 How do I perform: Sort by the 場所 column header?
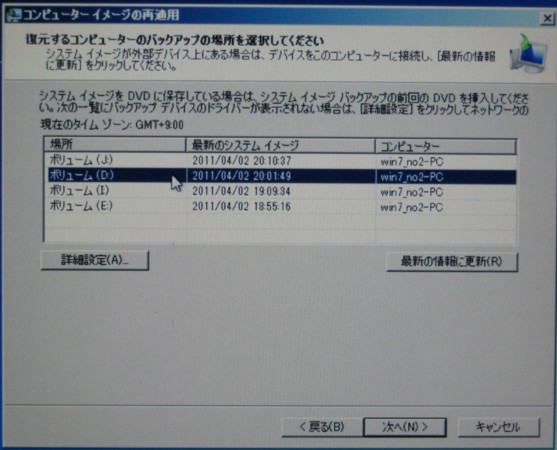[x=115, y=145]
